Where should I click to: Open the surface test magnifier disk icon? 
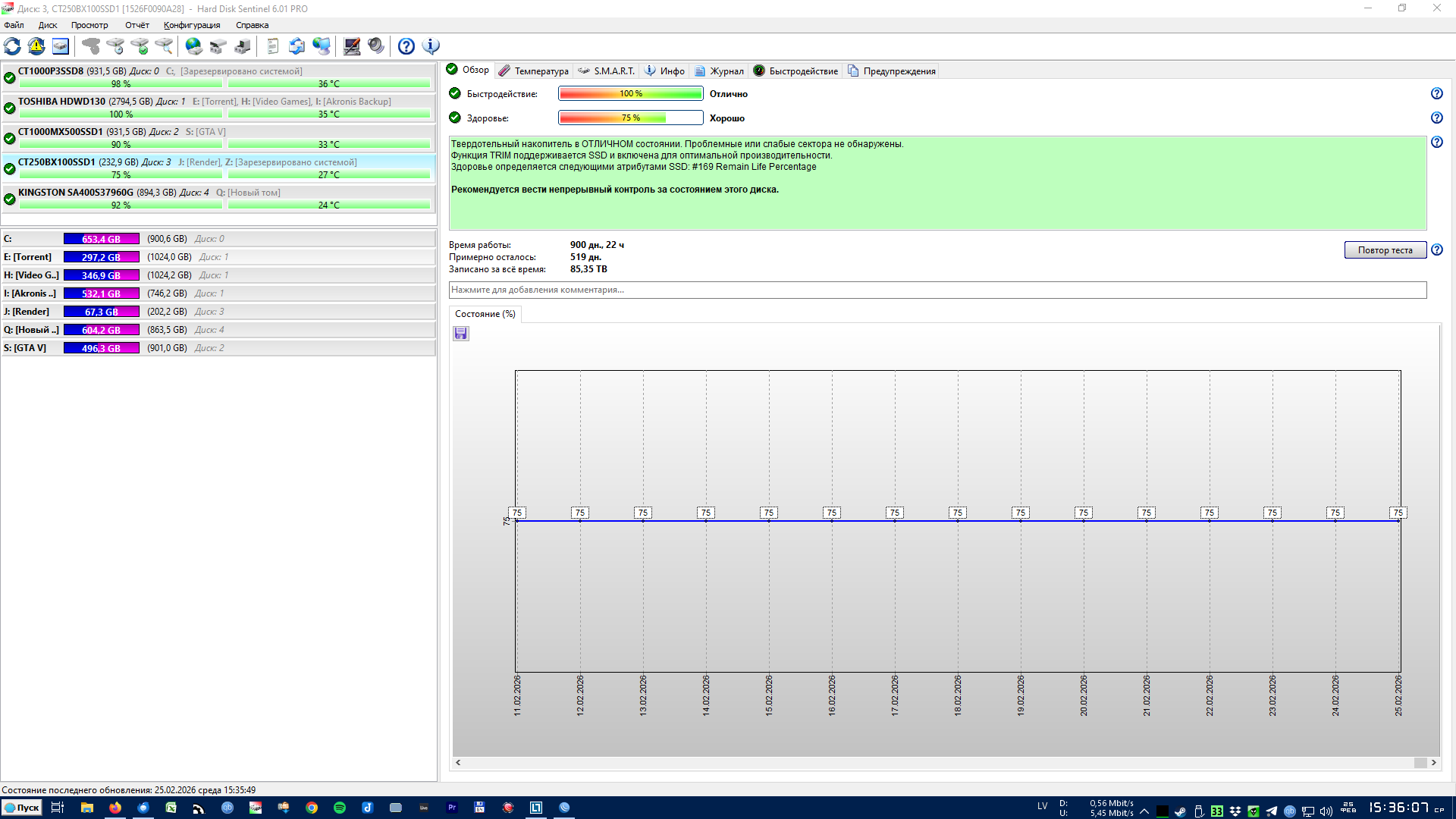[x=164, y=46]
